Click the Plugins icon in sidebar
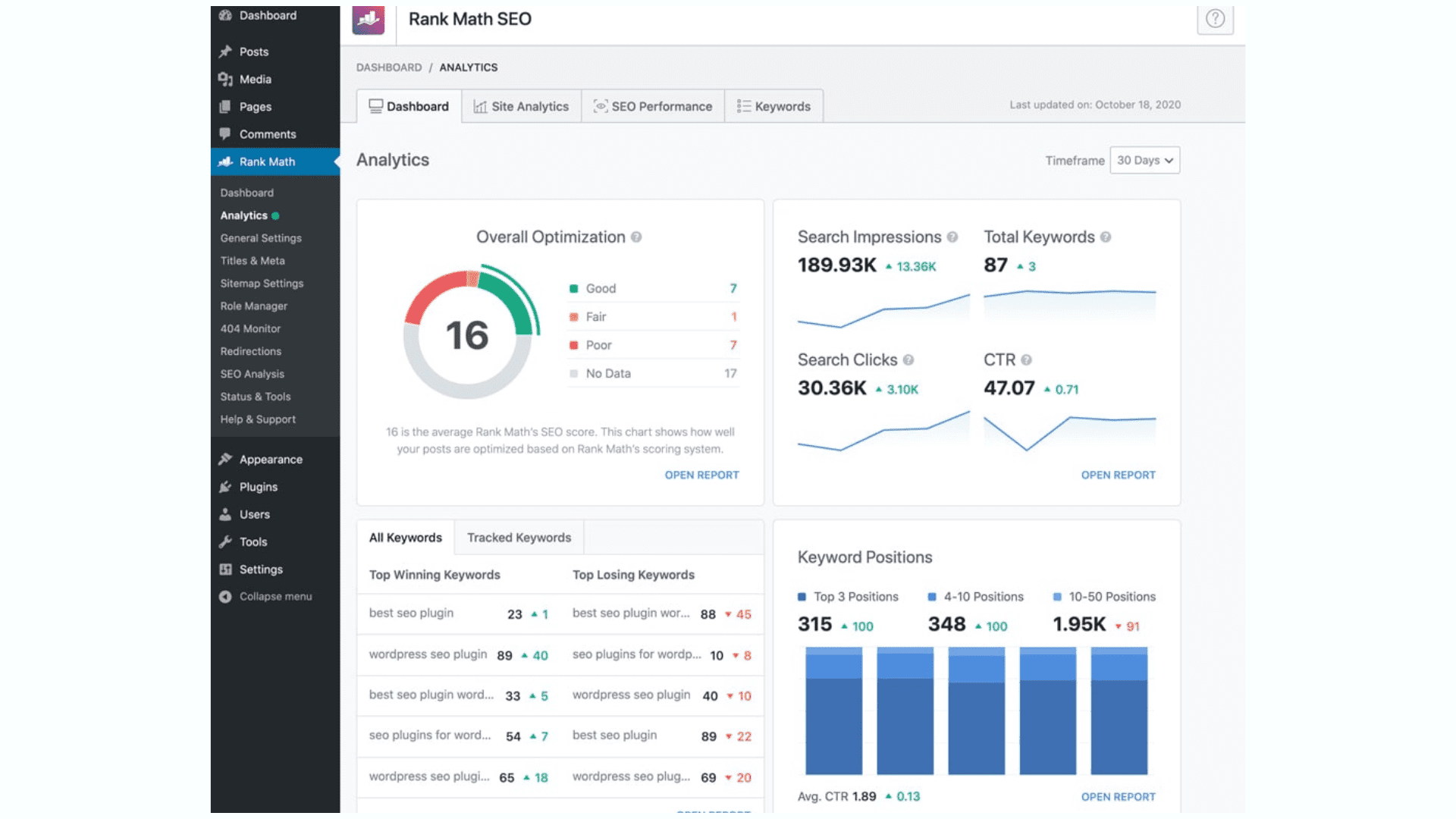The width and height of the screenshot is (1456, 819). coord(225,487)
